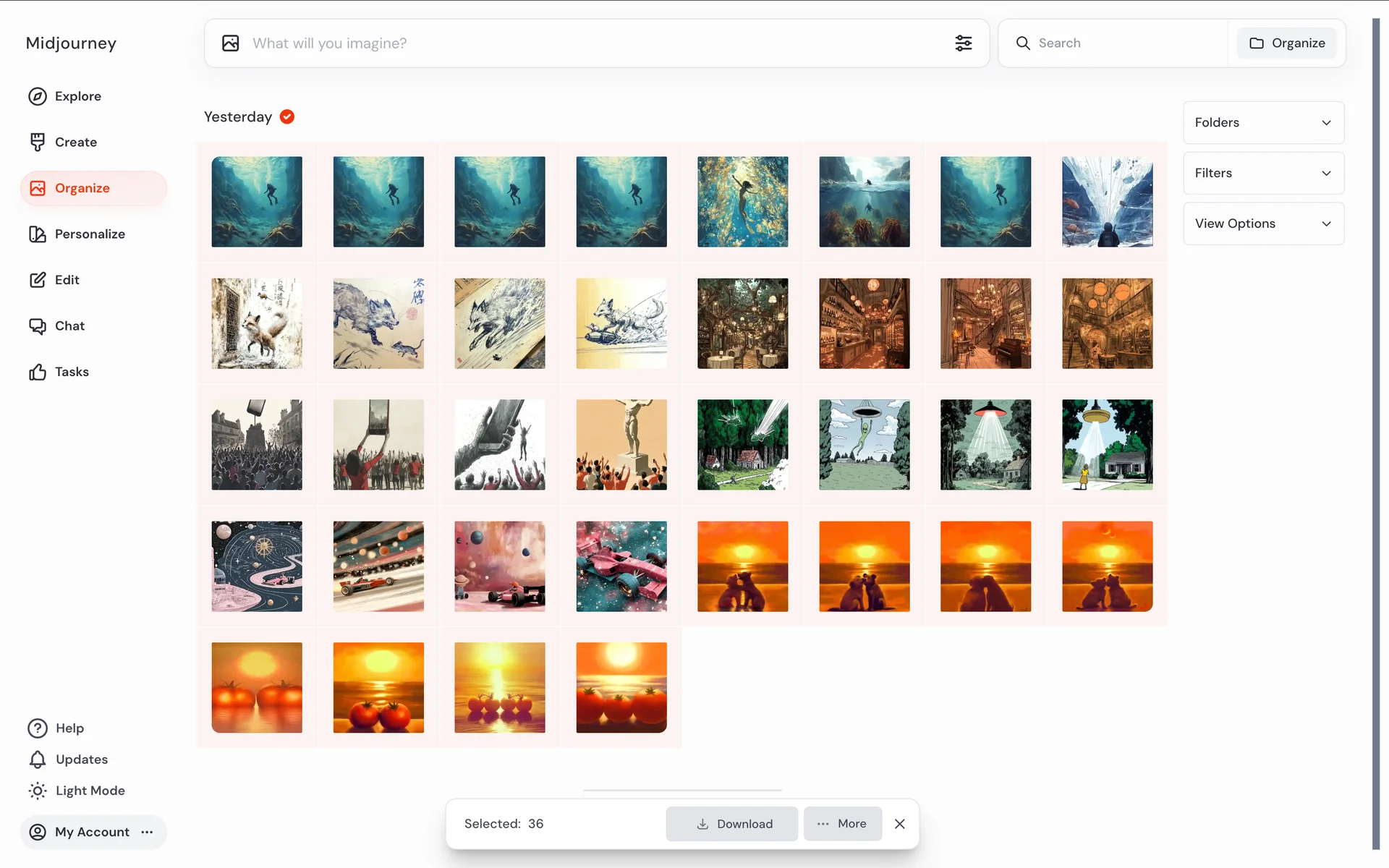Expand the View Options dropdown
This screenshot has width=1389, height=868.
pyautogui.click(x=1263, y=224)
